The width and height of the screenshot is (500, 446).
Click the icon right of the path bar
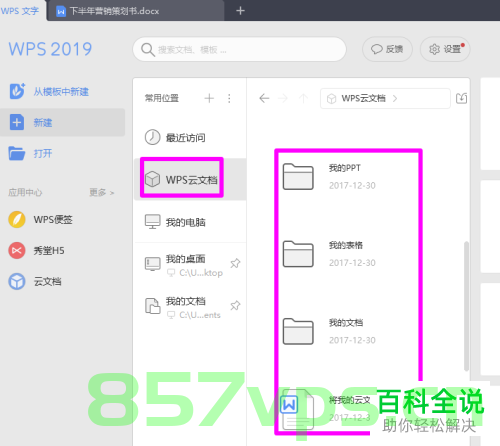coord(461,98)
